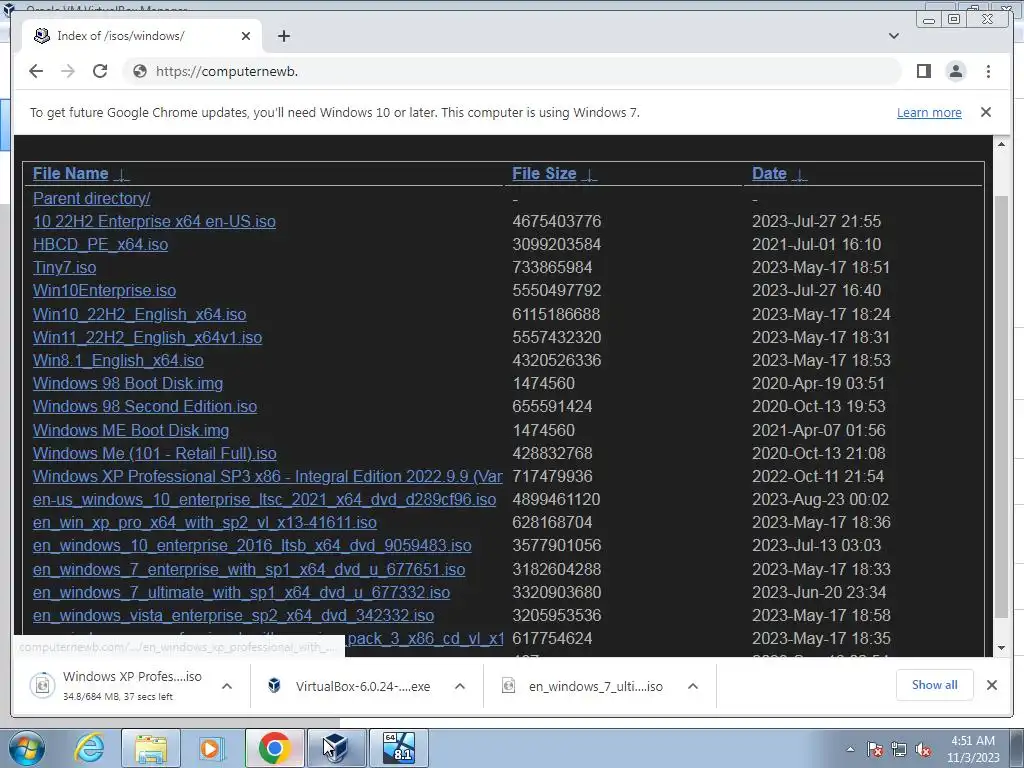1024x768 pixels.
Task: Click file size 4675403776
Action: coord(556,221)
